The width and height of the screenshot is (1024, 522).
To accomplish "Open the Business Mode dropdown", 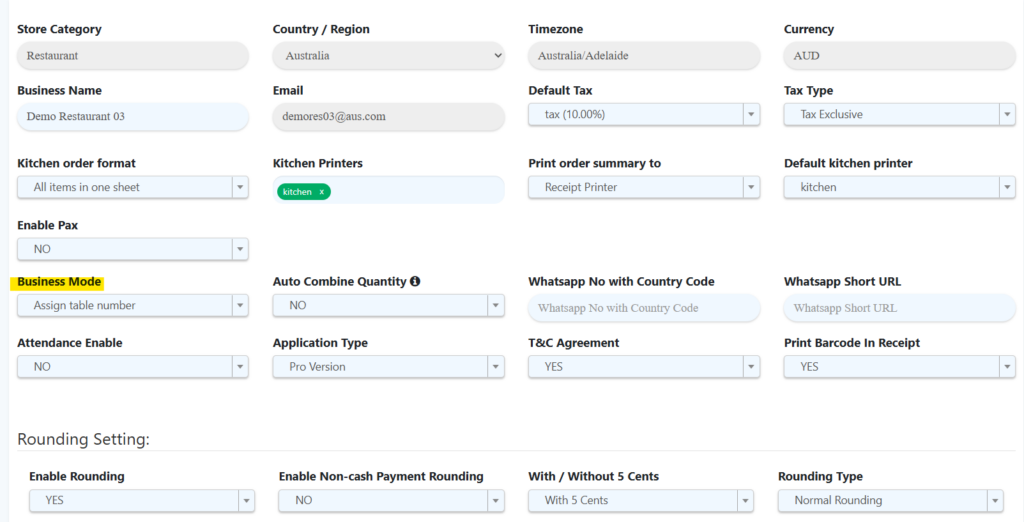I will point(132,306).
